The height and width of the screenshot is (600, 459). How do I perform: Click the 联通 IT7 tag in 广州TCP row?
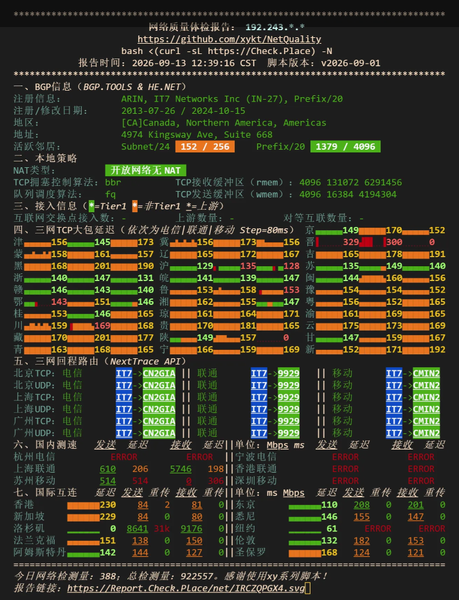(259, 421)
